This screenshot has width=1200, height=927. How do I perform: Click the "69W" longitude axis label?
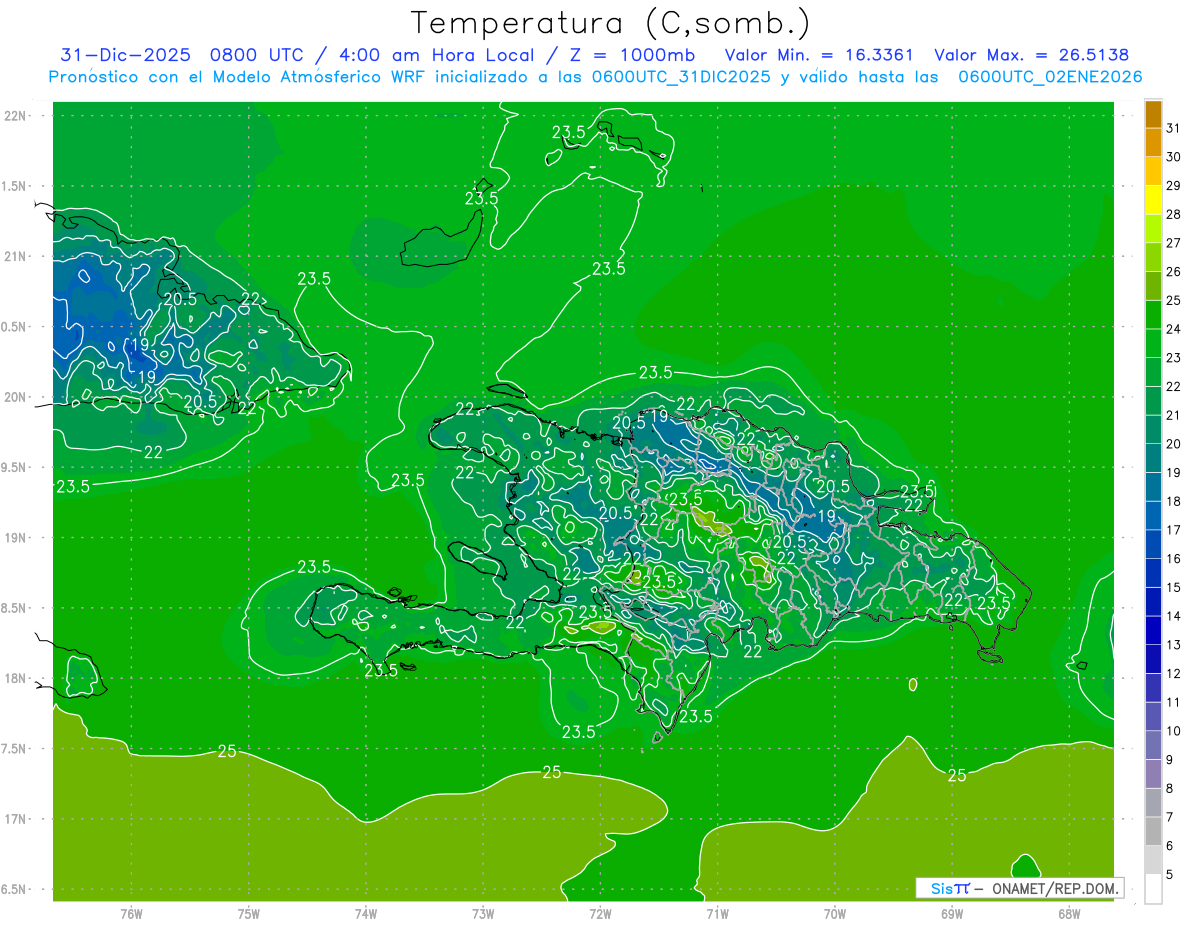pyautogui.click(x=952, y=913)
